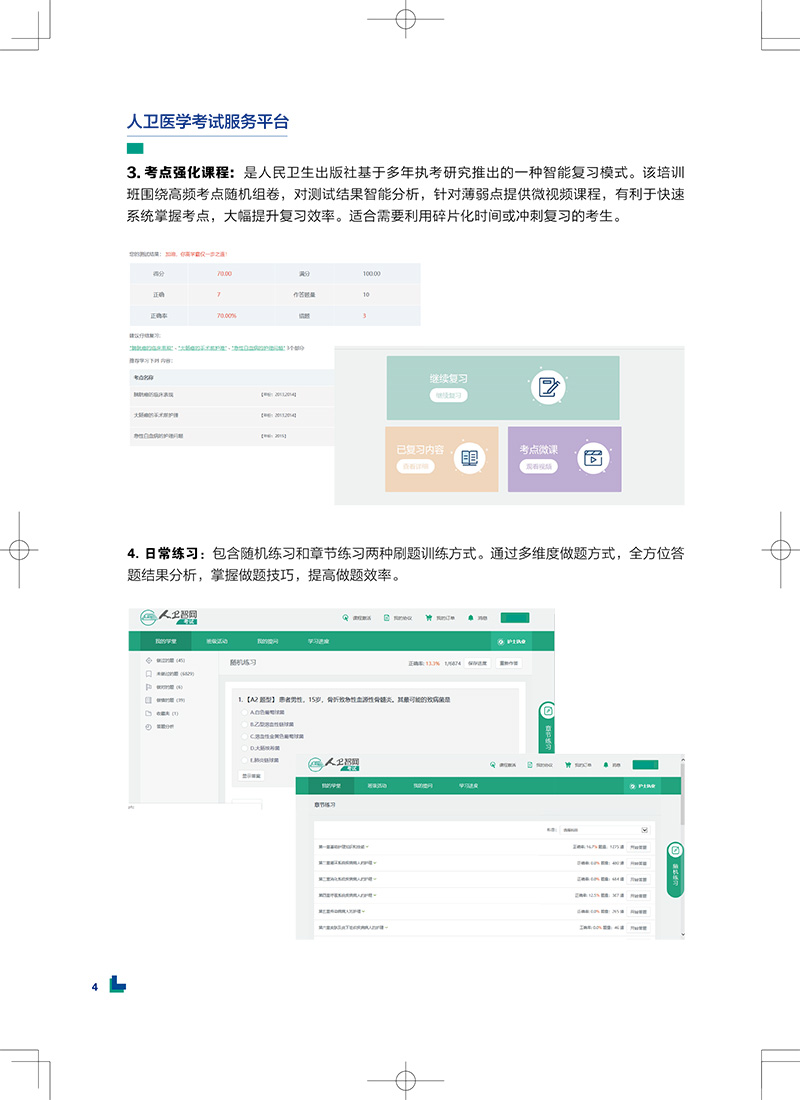The width and height of the screenshot is (800, 1100).
Task: Click the 保存进度 button
Action: (x=477, y=663)
